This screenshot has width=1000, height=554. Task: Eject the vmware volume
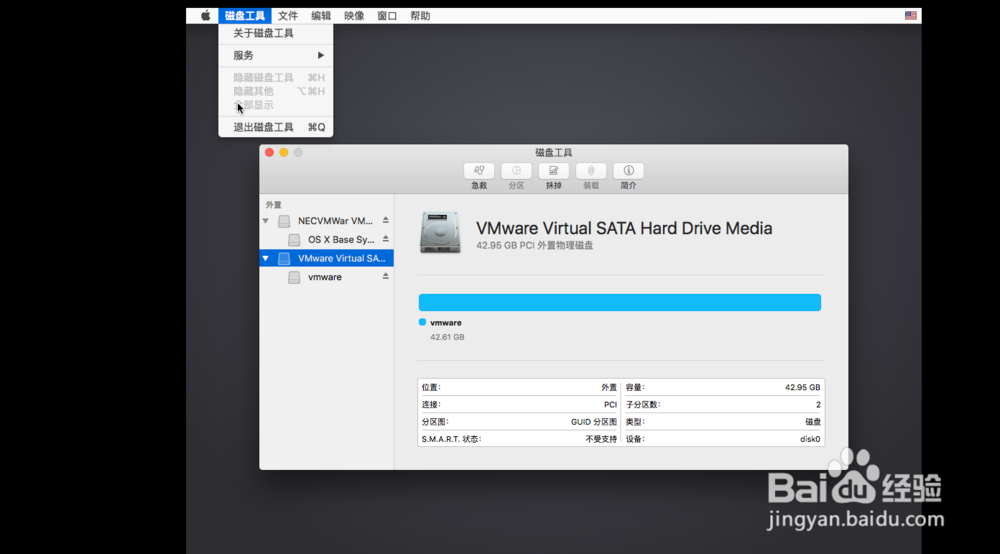[x=386, y=277]
